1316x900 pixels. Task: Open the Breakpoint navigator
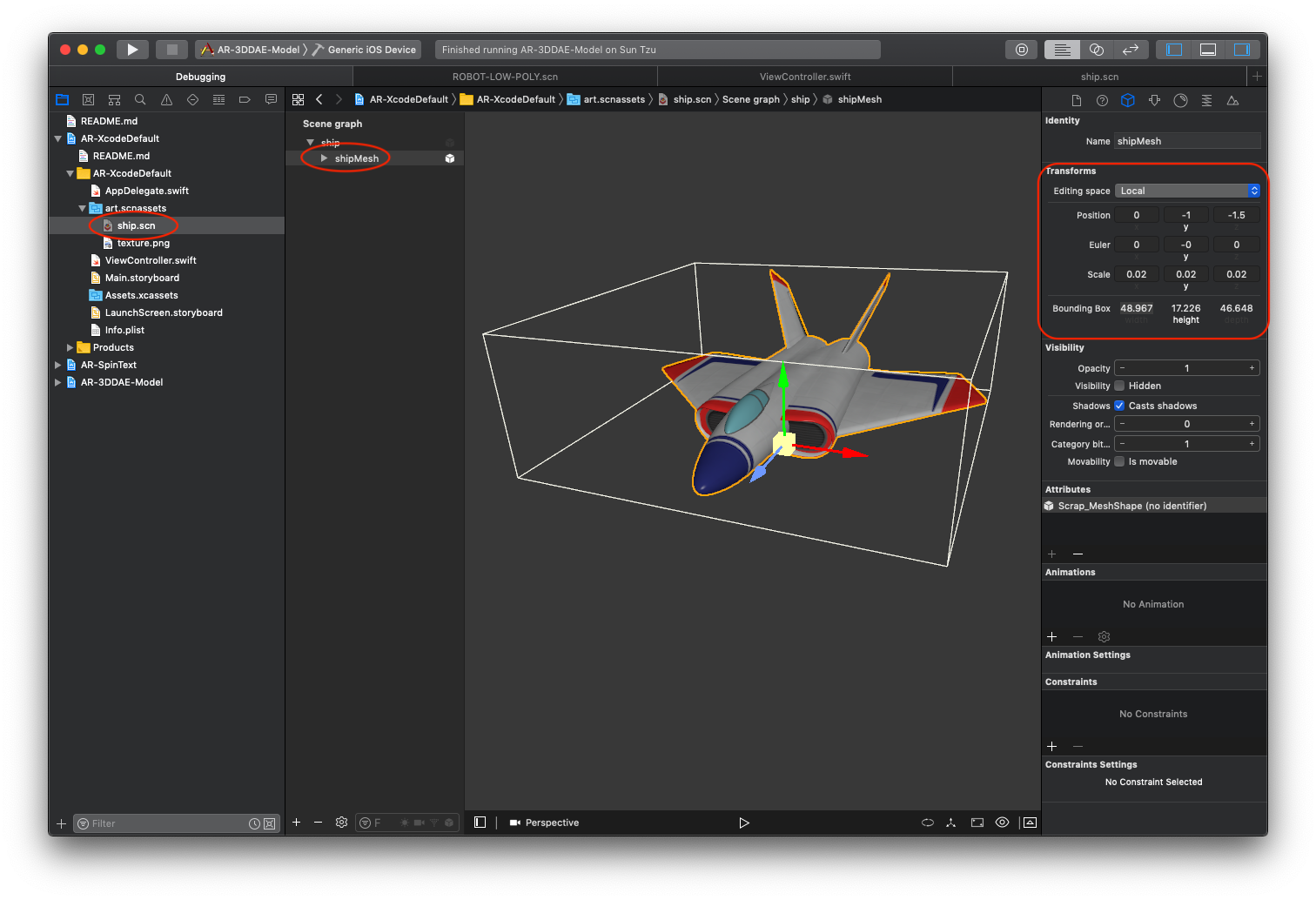point(245,100)
